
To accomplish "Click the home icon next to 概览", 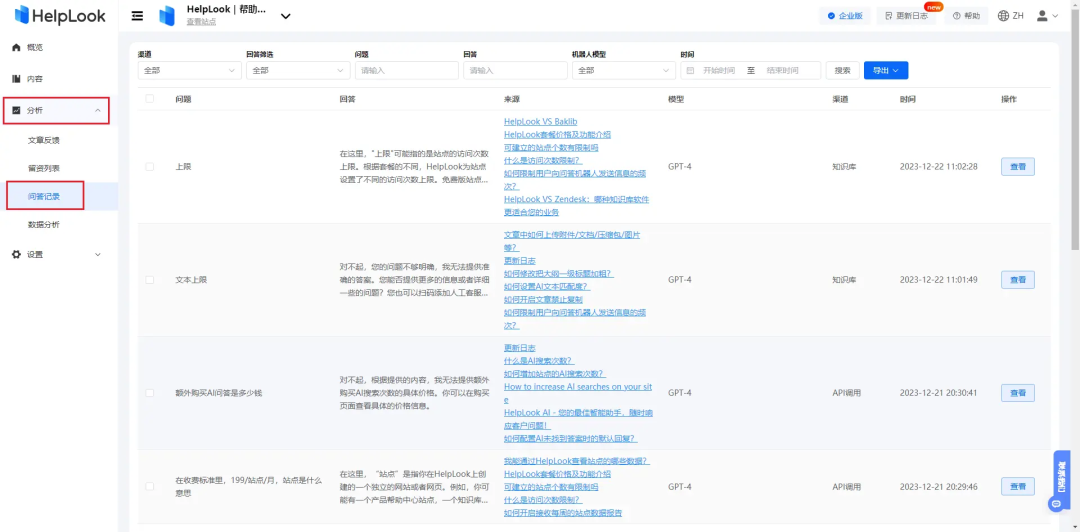I will [x=17, y=48].
